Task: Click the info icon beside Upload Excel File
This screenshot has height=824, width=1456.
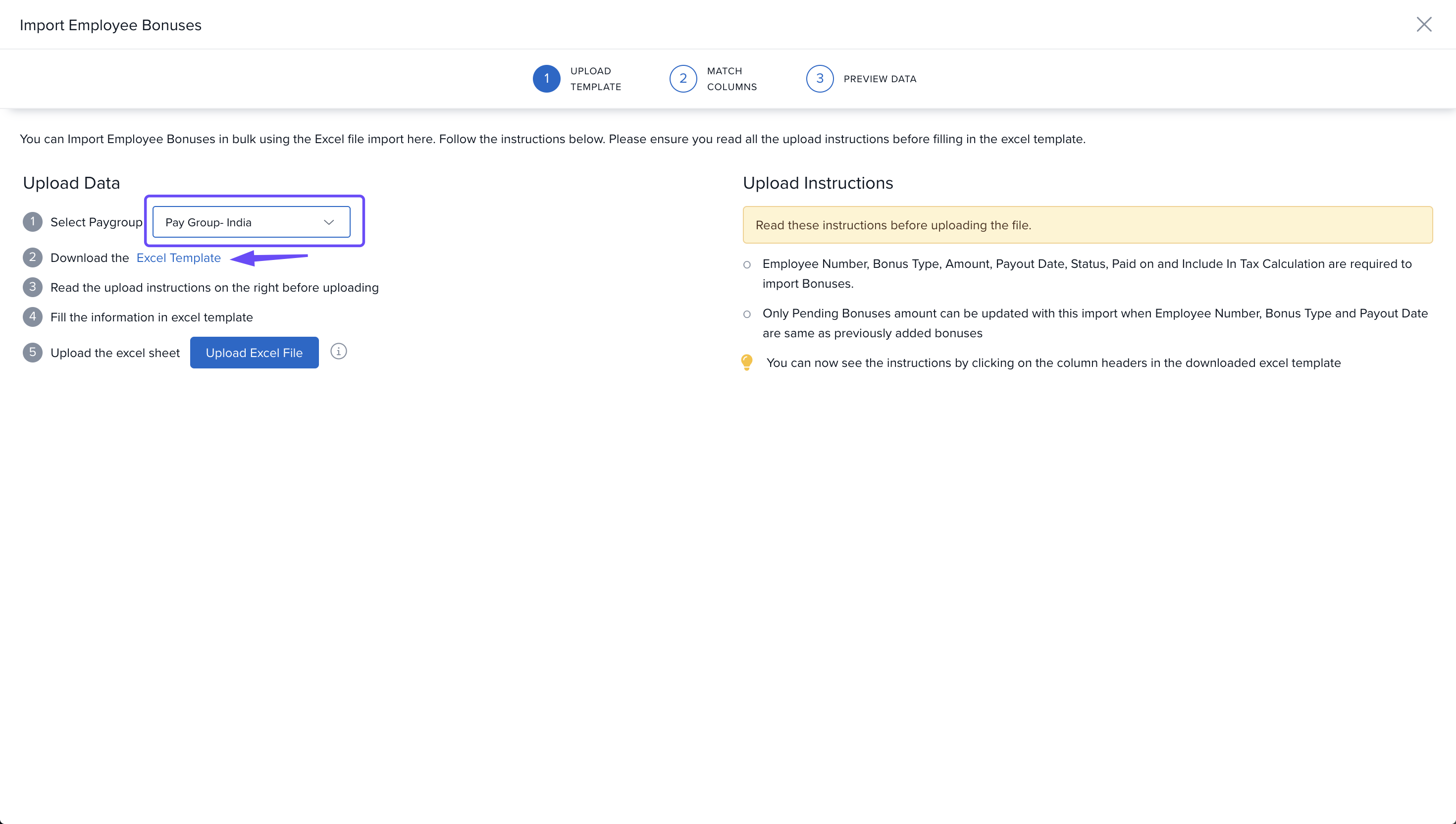Action: coord(338,352)
